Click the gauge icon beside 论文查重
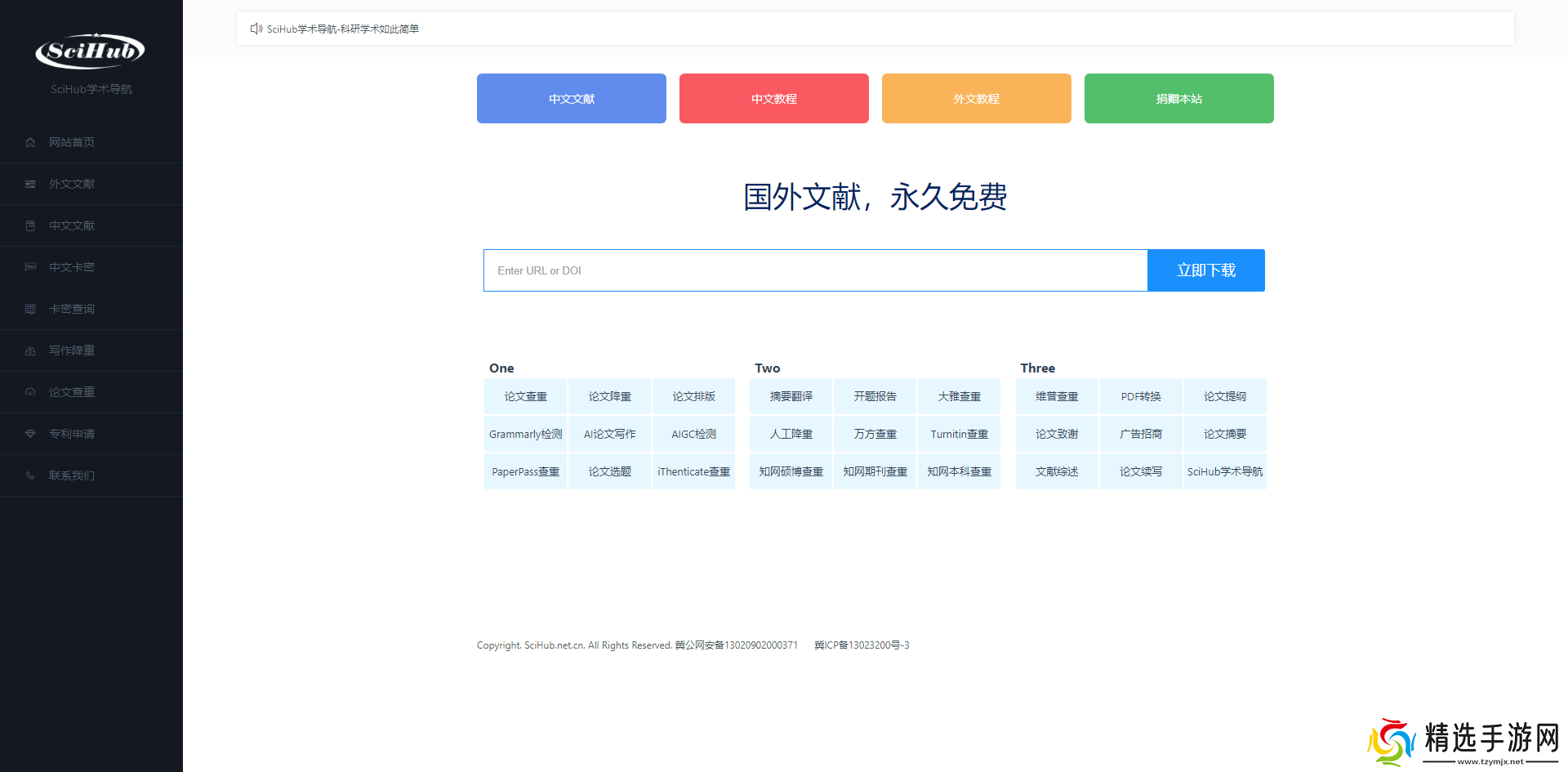This screenshot has width=1568, height=772. (30, 392)
